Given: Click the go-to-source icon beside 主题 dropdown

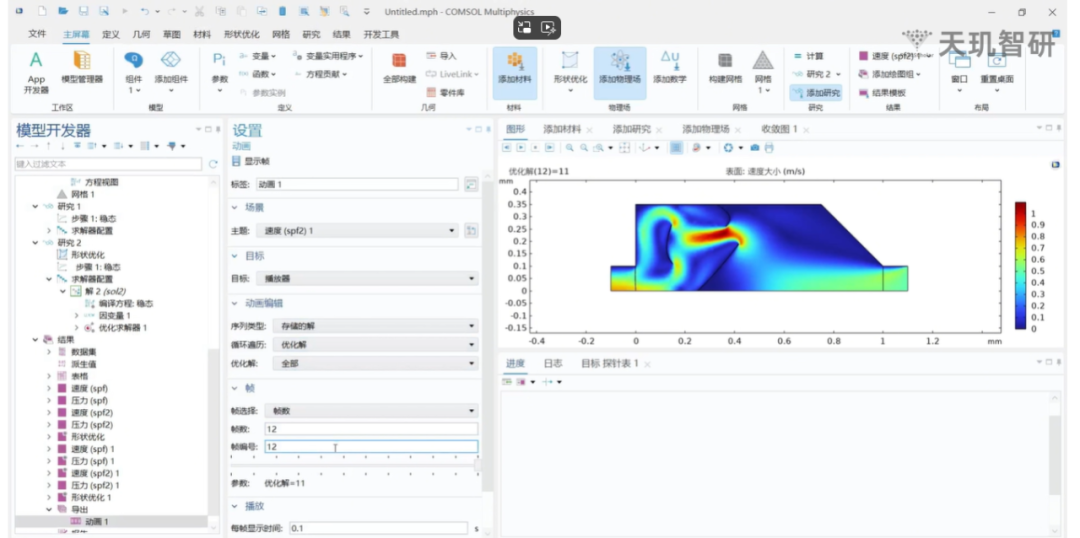Looking at the screenshot, I should pyautogui.click(x=471, y=231).
